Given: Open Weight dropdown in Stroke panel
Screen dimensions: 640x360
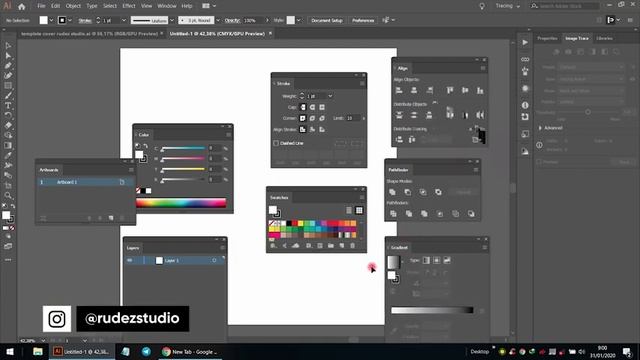Looking at the screenshot, I should 330,96.
